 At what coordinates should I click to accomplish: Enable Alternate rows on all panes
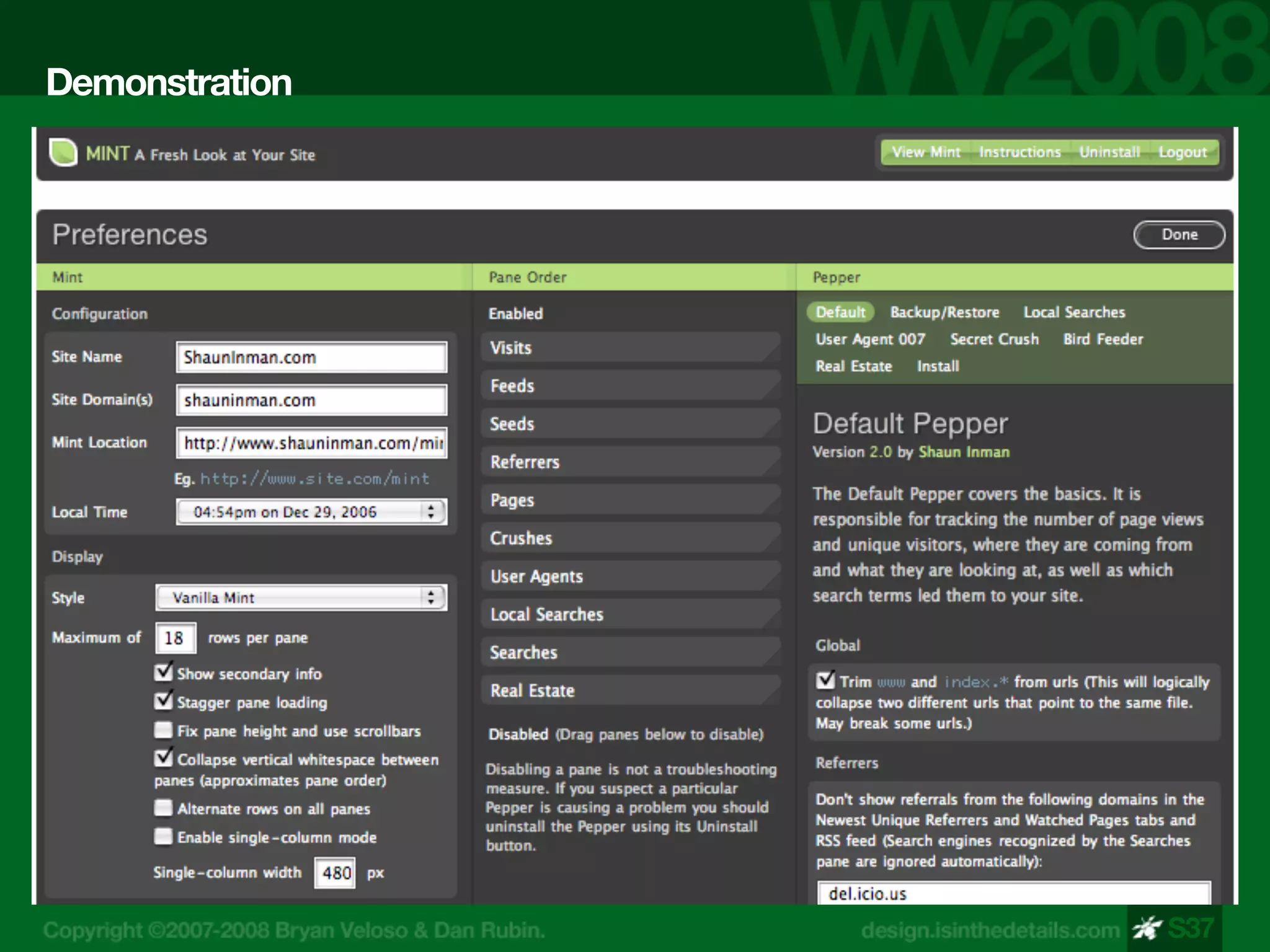(163, 808)
